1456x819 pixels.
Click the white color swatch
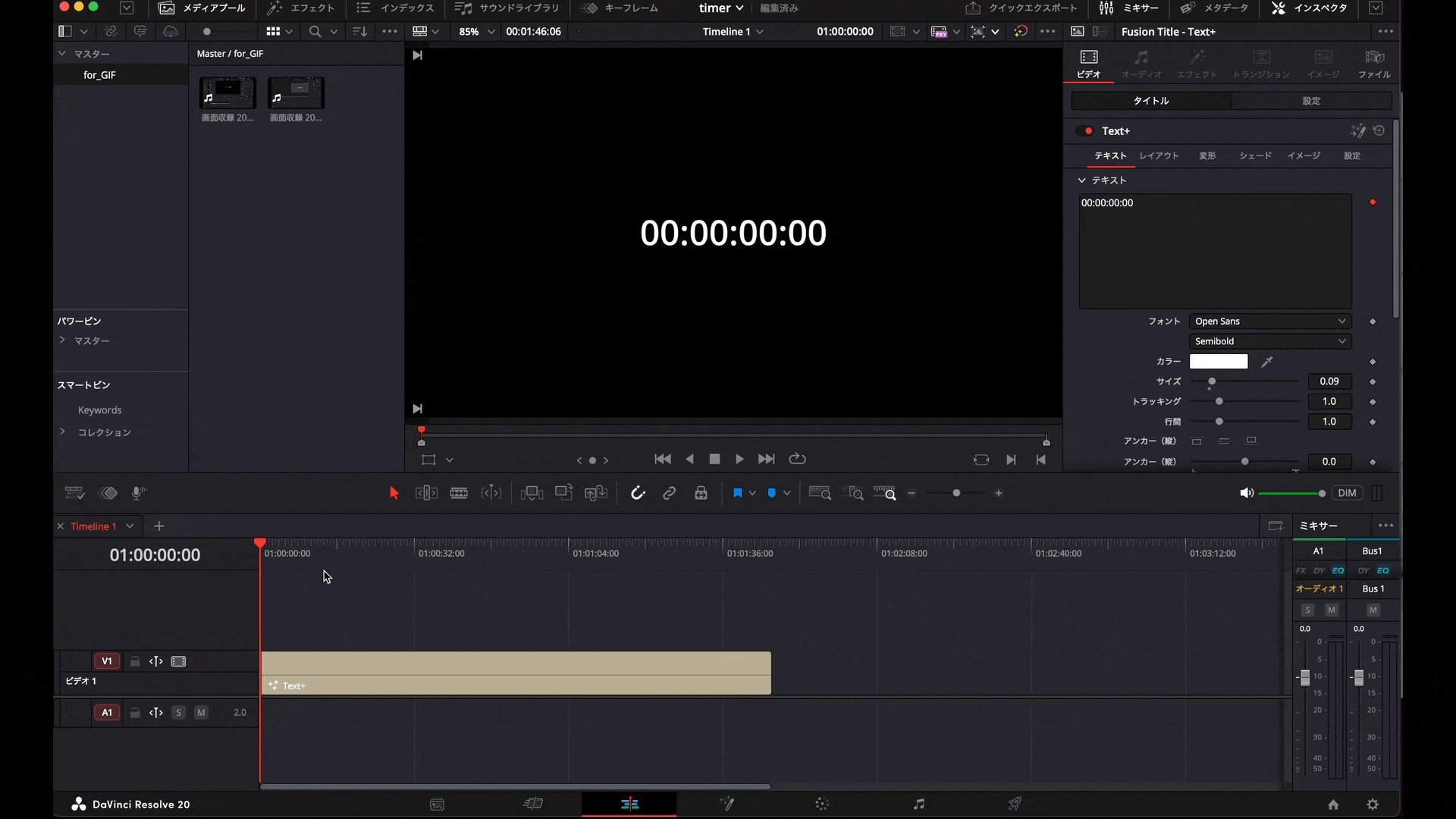point(1218,362)
